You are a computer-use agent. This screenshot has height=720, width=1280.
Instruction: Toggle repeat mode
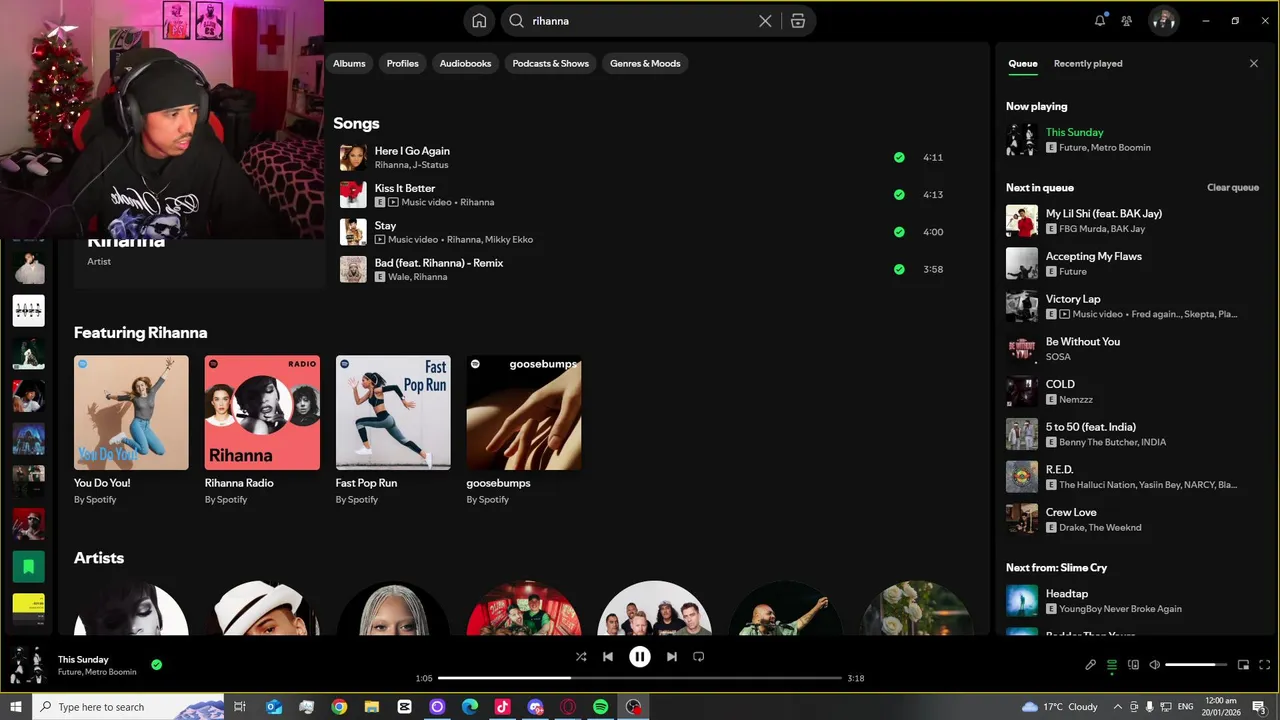click(699, 657)
